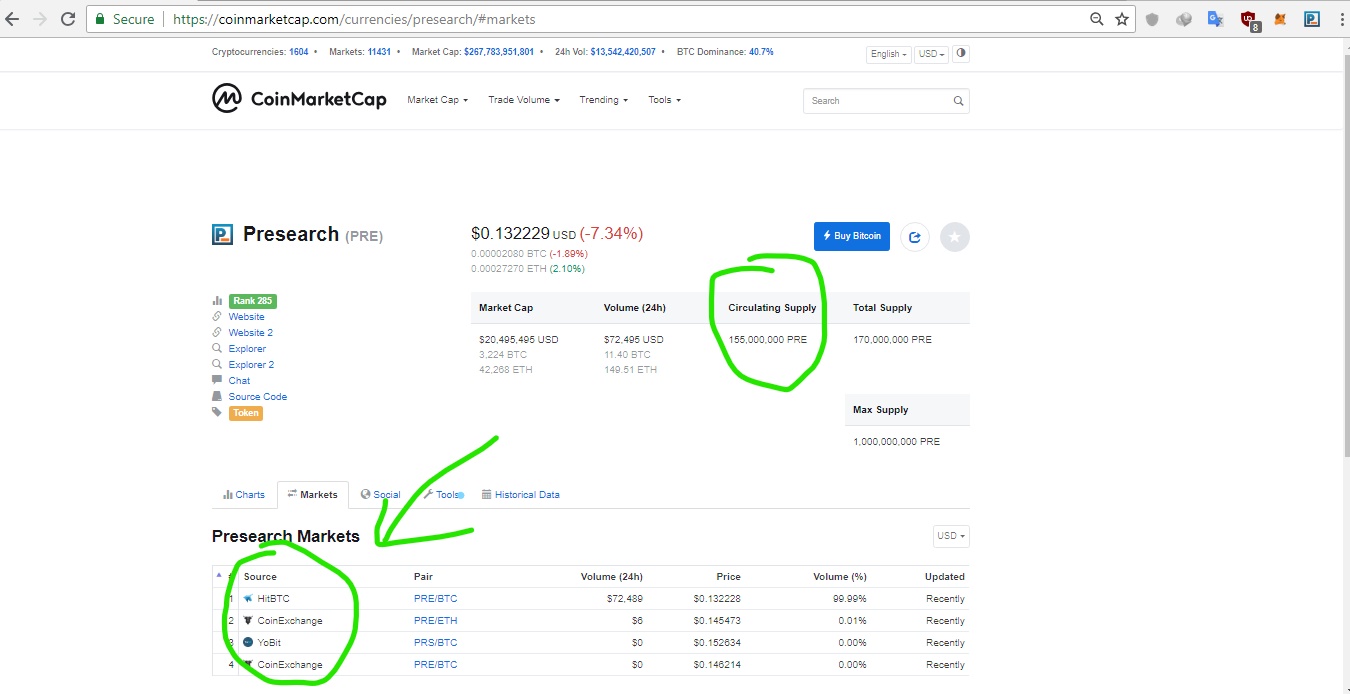Open the gray chat-bubbles extension icon

tap(1184, 19)
